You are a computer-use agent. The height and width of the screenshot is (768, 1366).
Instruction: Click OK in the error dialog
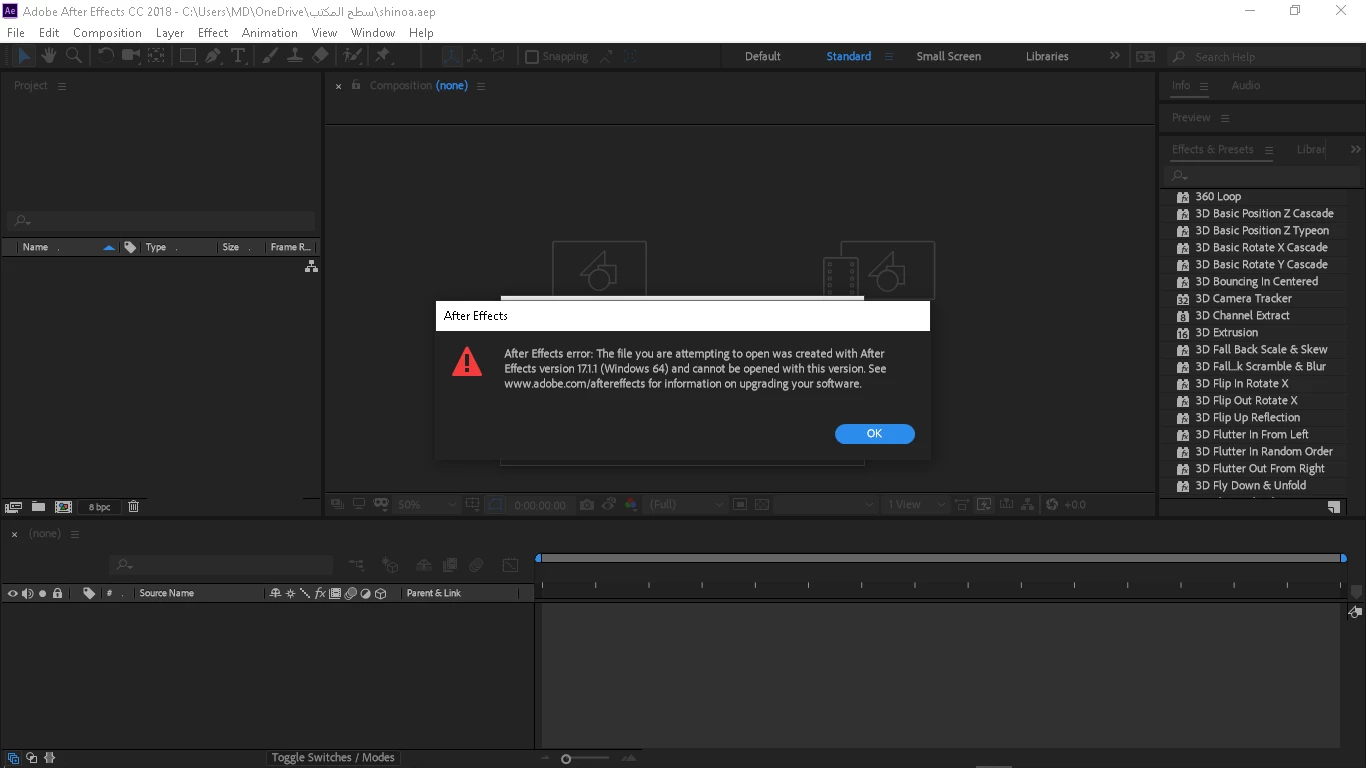(x=875, y=434)
